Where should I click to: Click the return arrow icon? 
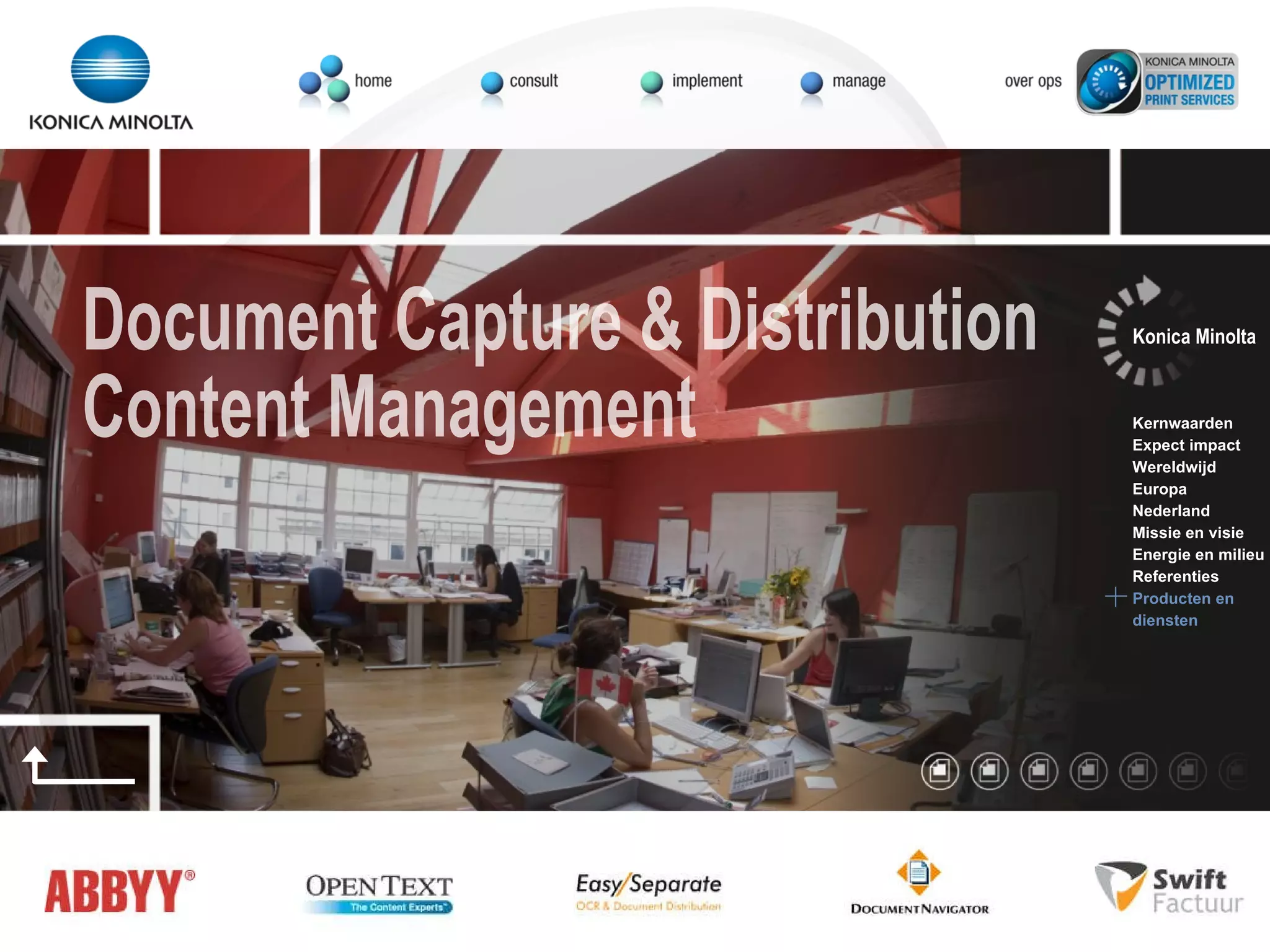78,765
